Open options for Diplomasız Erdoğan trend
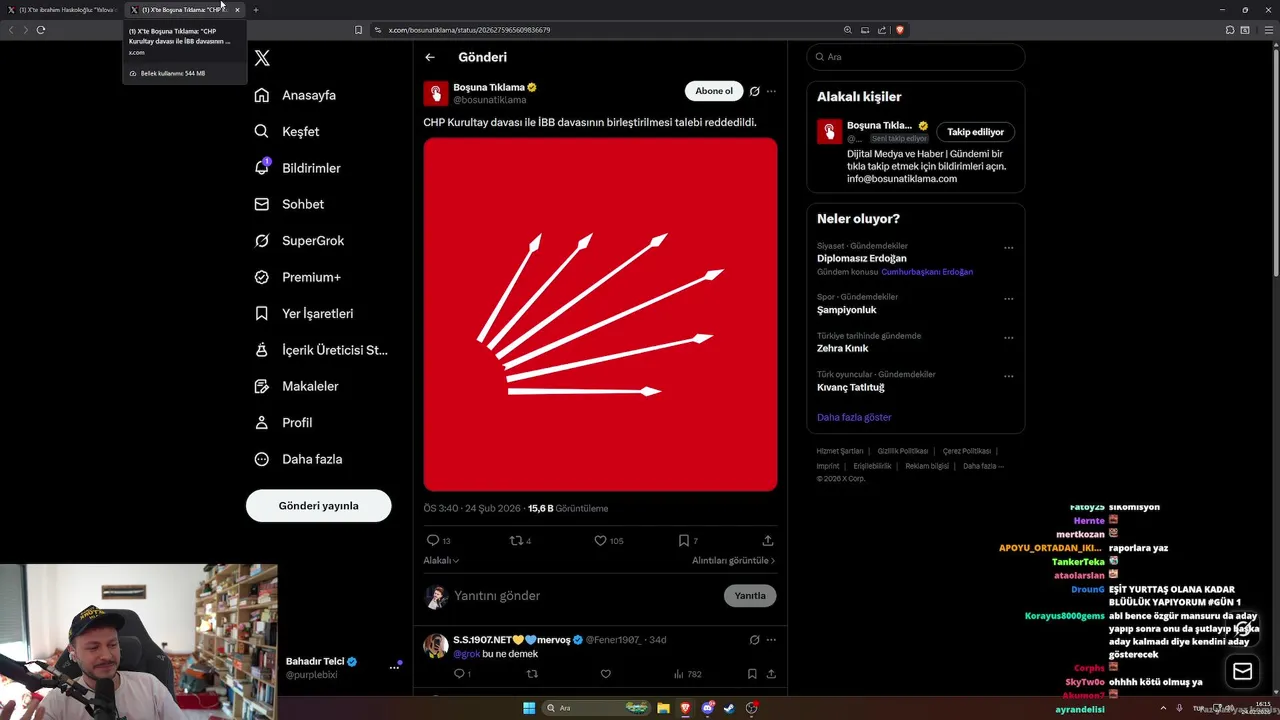Image resolution: width=1280 pixels, height=720 pixels. [x=1008, y=248]
